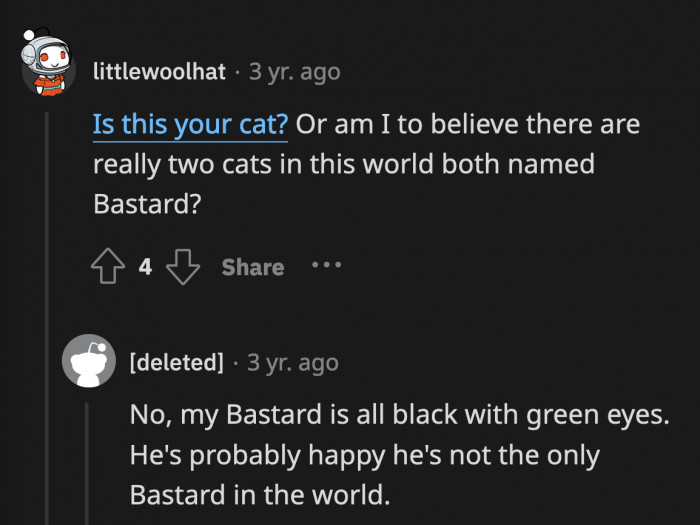Collapse littlewoolhat's thread via its vertical line

point(47,318)
